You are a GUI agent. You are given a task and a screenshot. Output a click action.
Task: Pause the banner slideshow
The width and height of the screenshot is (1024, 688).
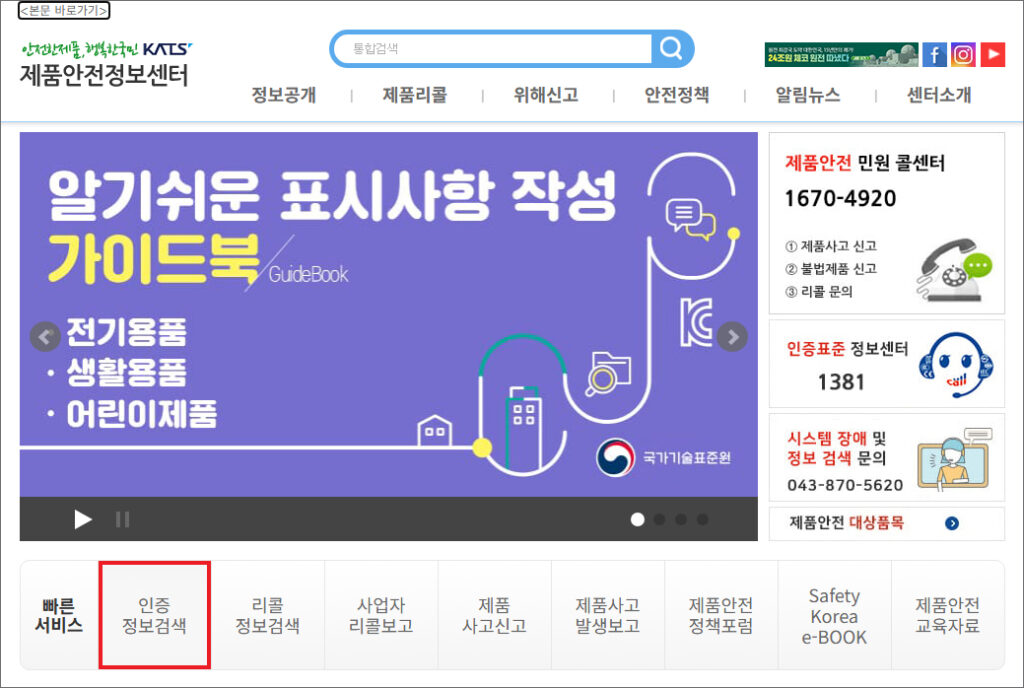(123, 519)
